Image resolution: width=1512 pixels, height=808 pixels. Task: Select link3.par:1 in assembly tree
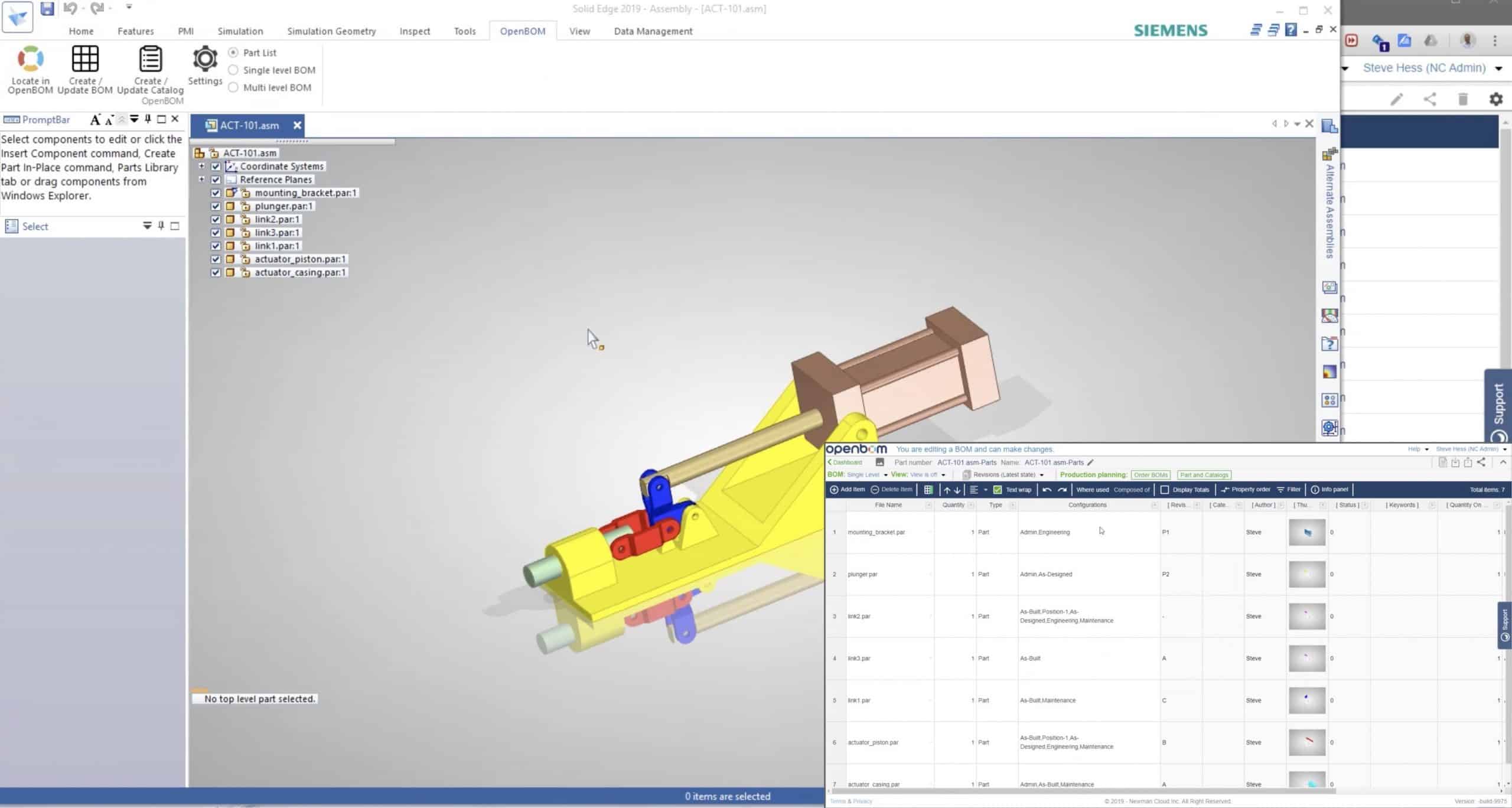277,233
